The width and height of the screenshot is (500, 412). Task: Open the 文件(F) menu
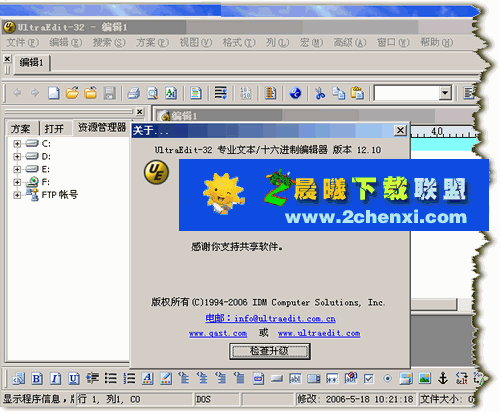coord(23,42)
